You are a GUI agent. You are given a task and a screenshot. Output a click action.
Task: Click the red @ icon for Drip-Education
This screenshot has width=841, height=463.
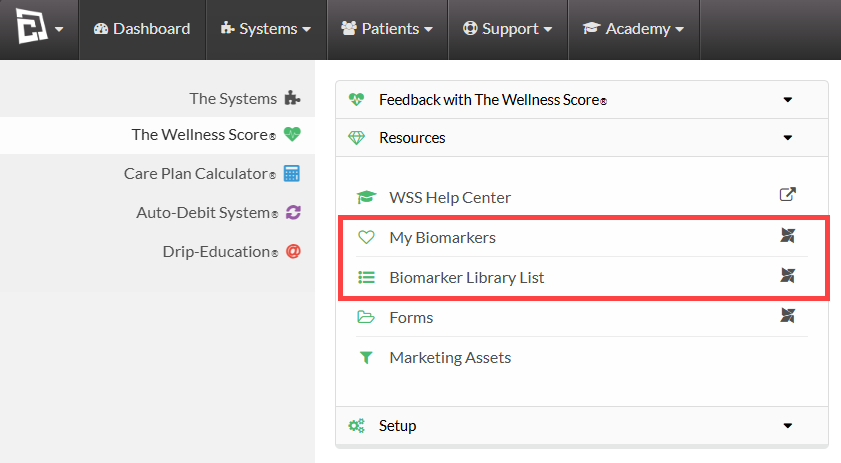(x=293, y=251)
